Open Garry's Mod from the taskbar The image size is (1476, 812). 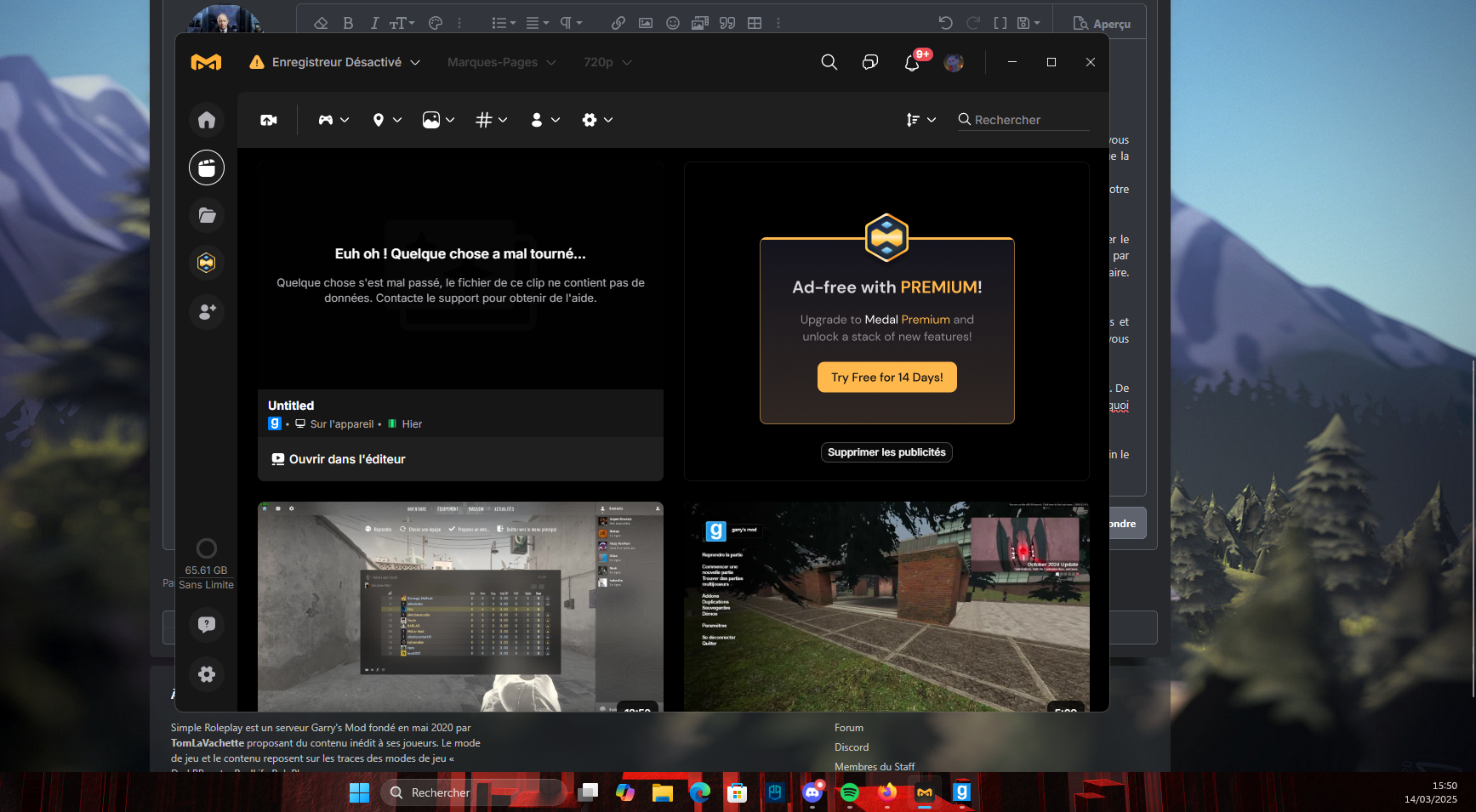click(x=962, y=792)
